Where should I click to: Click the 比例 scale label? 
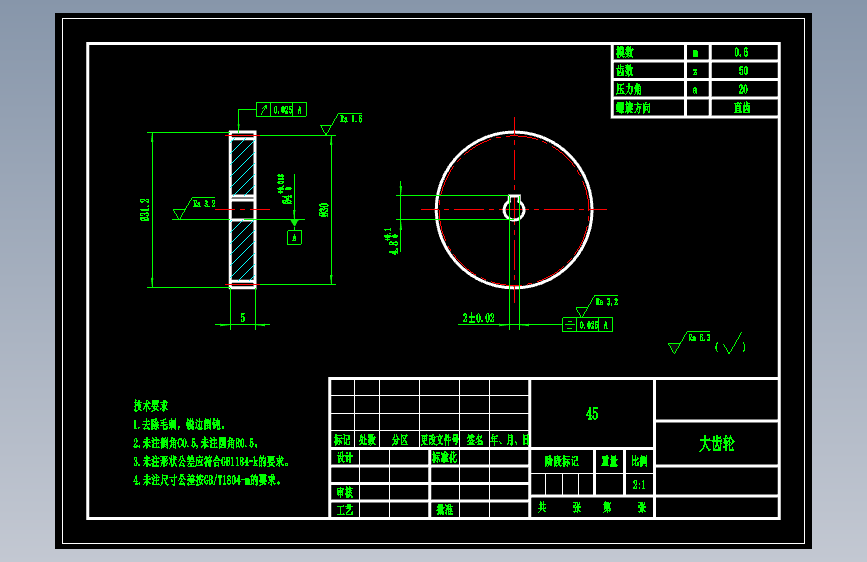(x=639, y=461)
